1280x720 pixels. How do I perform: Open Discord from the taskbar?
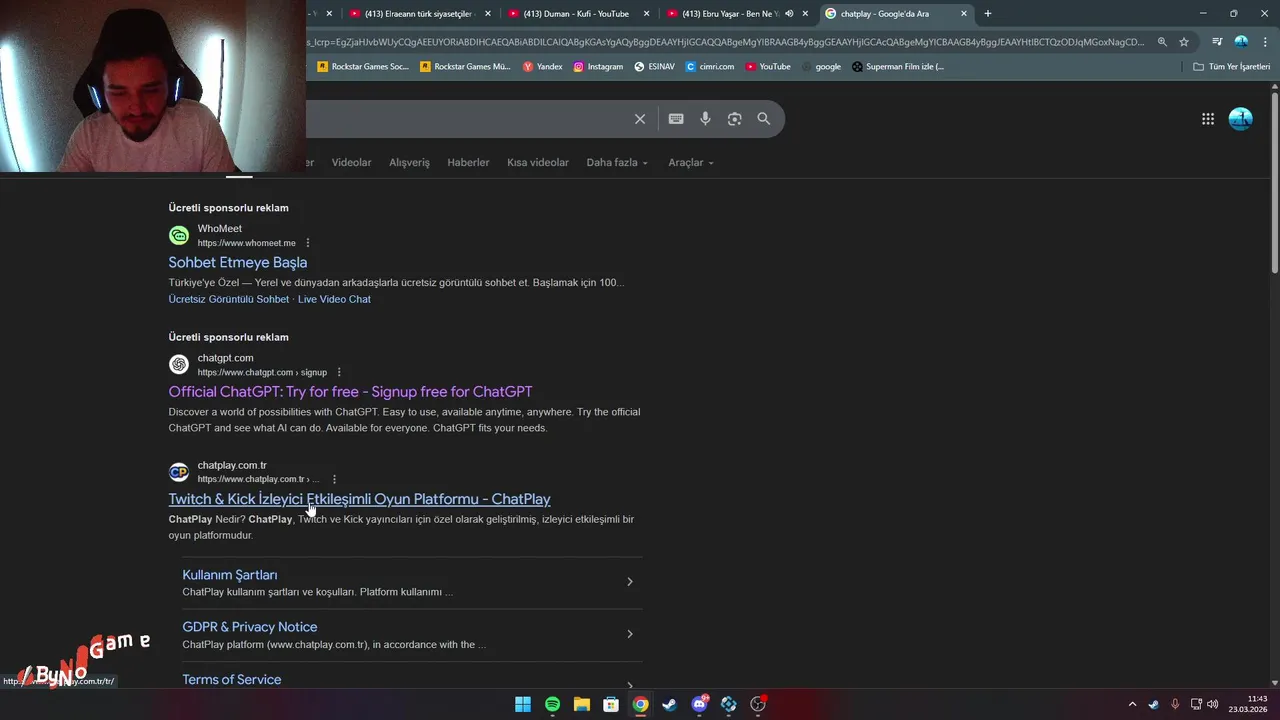(700, 704)
